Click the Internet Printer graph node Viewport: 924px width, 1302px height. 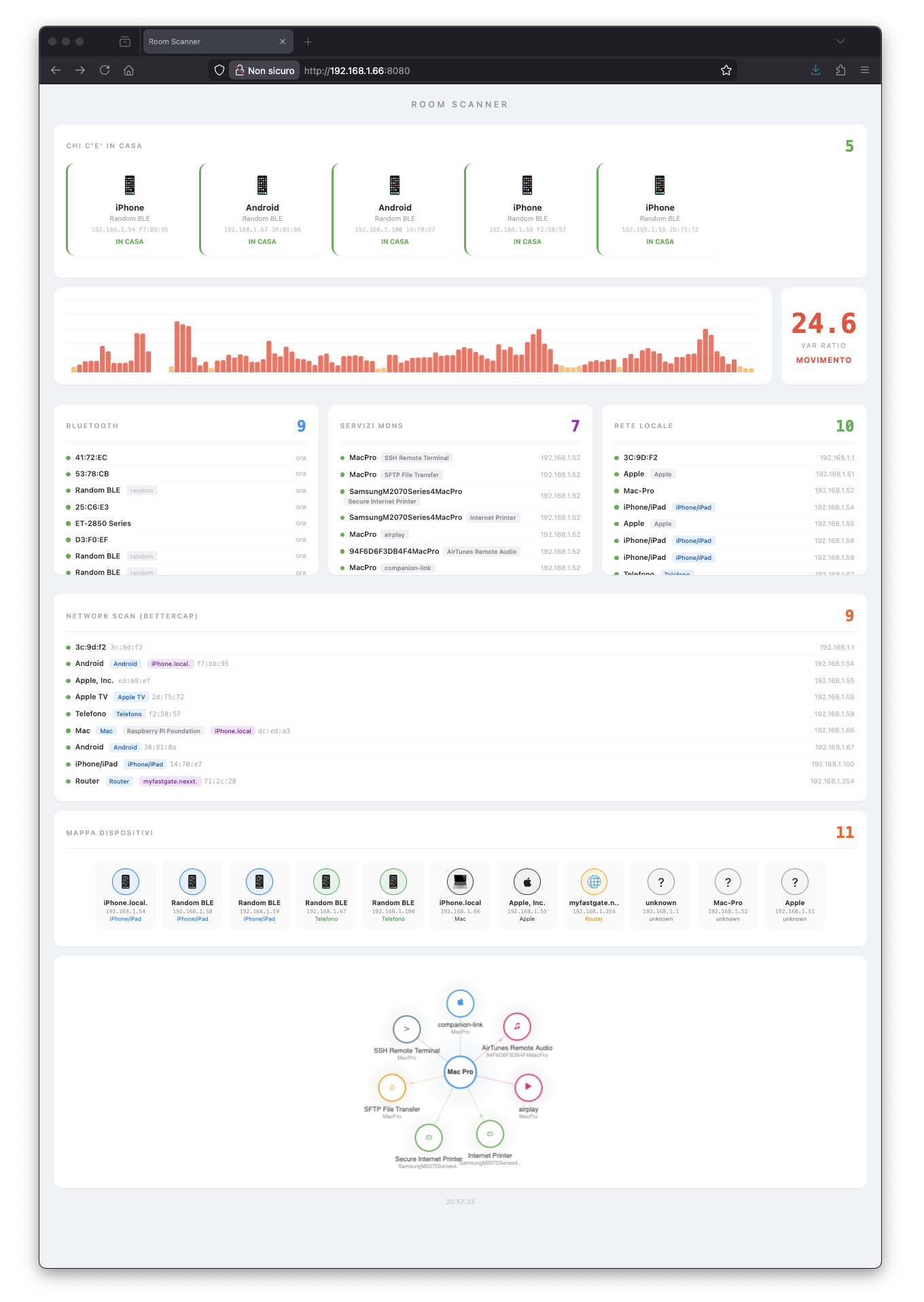pos(490,1133)
